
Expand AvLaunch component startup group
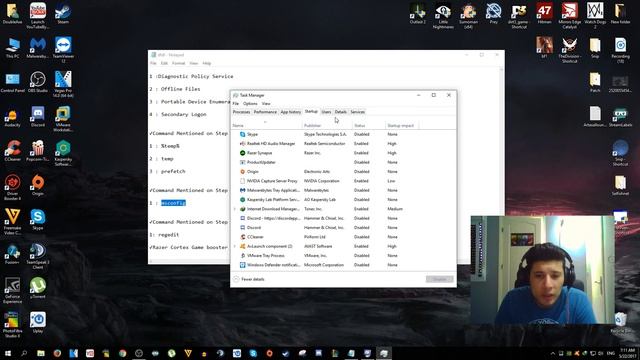pyautogui.click(x=235, y=246)
